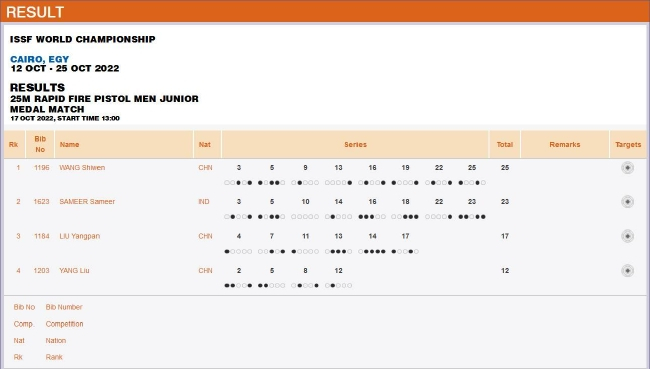Screen dimensions: 650x369
Task: Open targets icon for YANG Liu
Action: [627, 270]
